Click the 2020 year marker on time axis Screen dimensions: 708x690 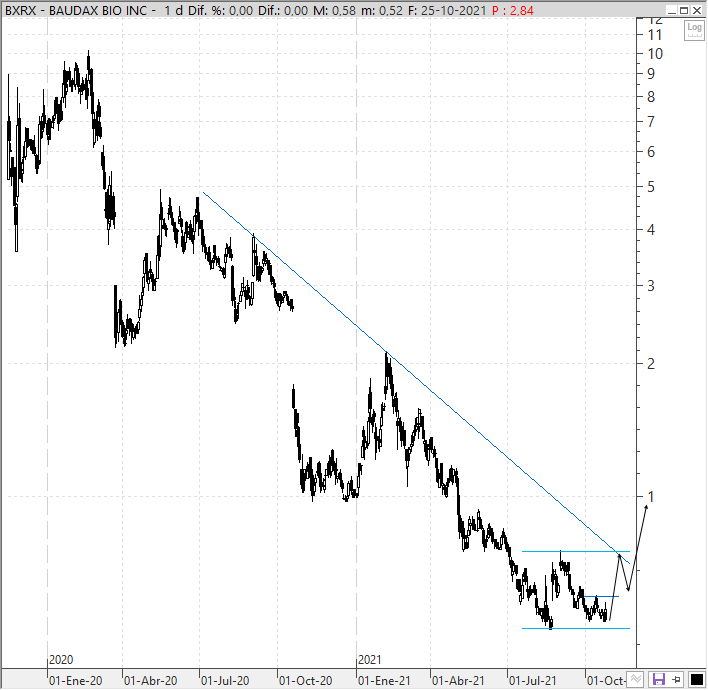click(x=61, y=660)
